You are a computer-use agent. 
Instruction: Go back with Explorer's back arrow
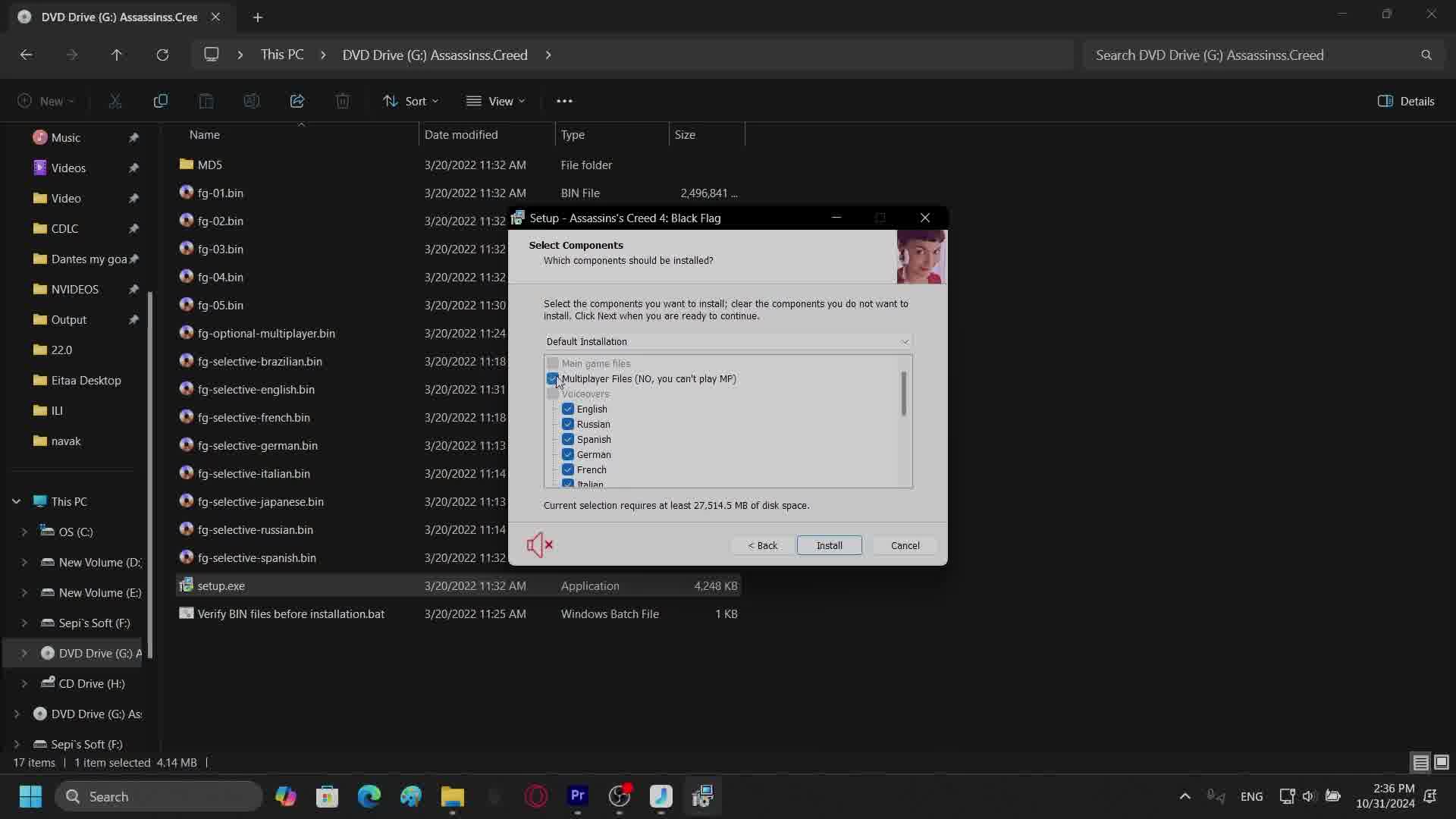(x=26, y=55)
